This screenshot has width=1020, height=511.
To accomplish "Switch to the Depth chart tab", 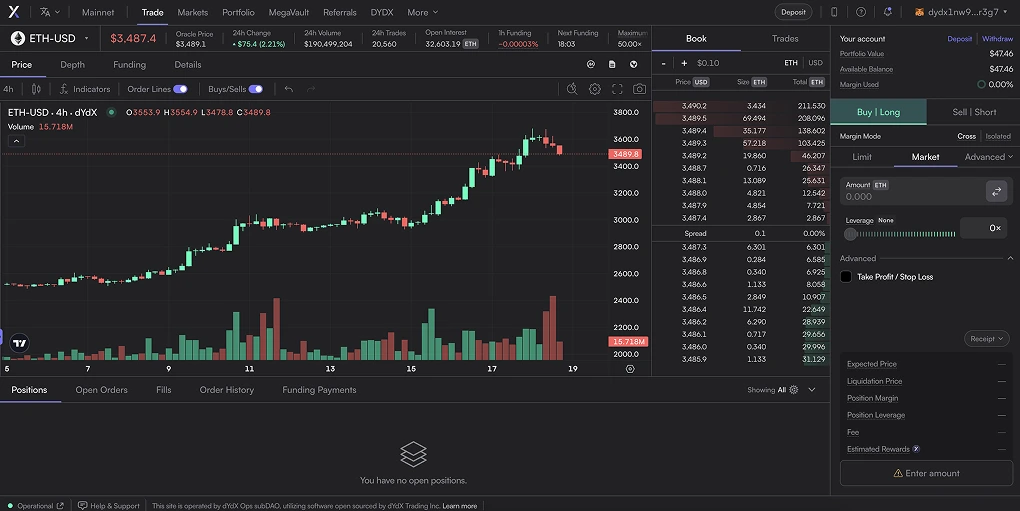I will pyautogui.click(x=72, y=64).
